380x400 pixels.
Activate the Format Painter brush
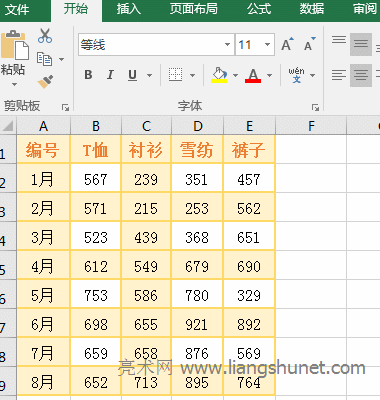click(x=45, y=81)
